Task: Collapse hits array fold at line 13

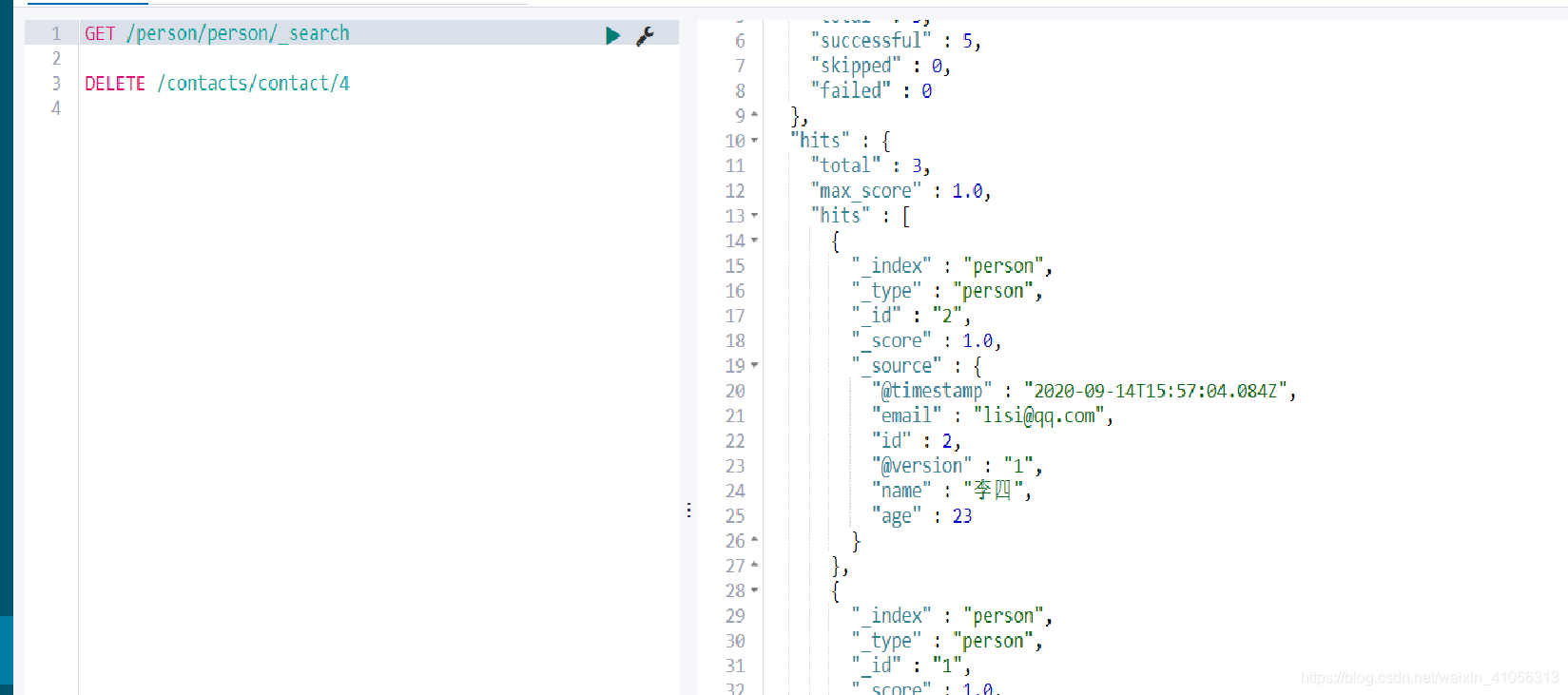Action: coord(755,216)
